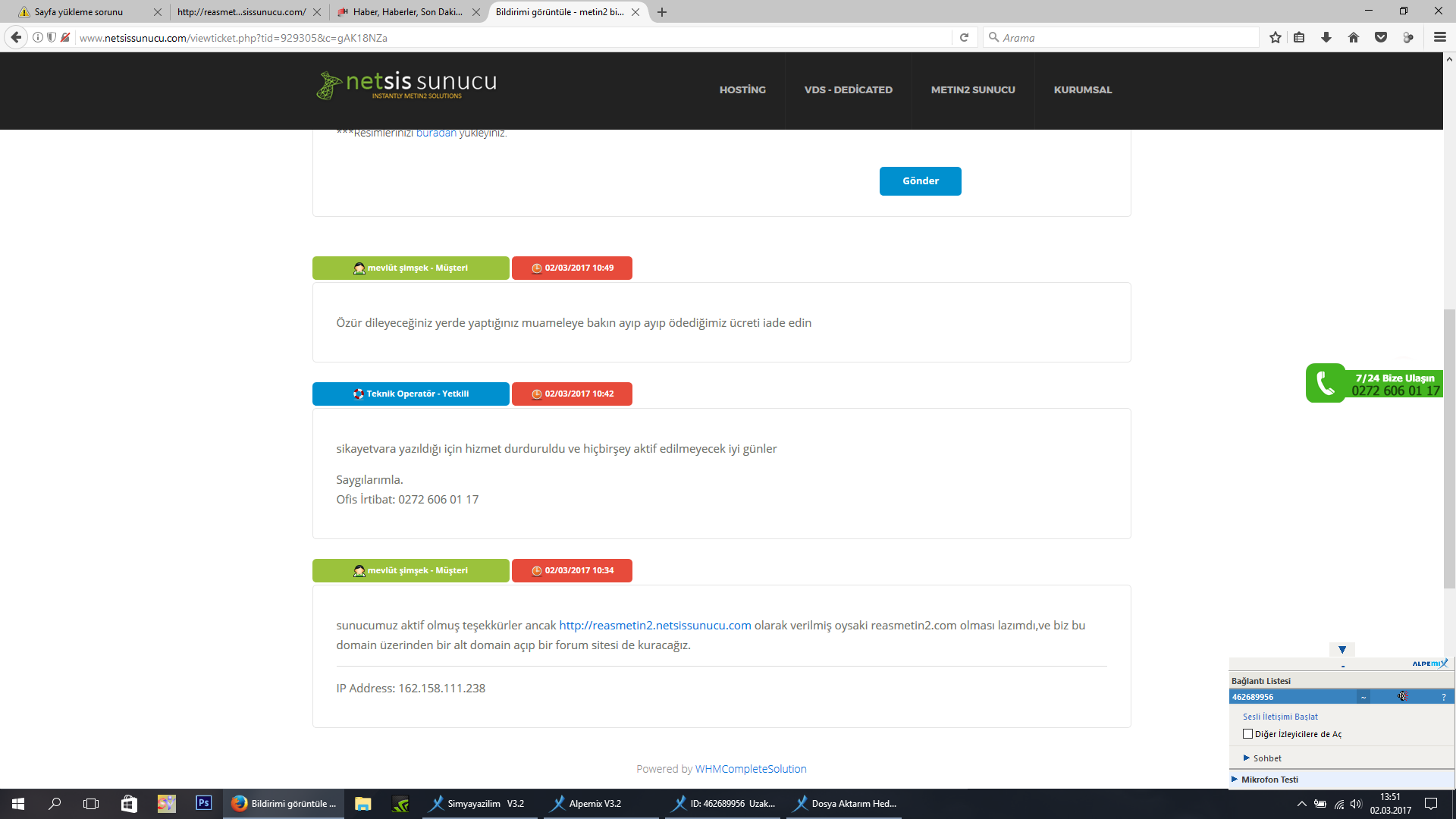The width and height of the screenshot is (1456, 819).
Task: Open Task View on the taskbar
Action: point(91,804)
